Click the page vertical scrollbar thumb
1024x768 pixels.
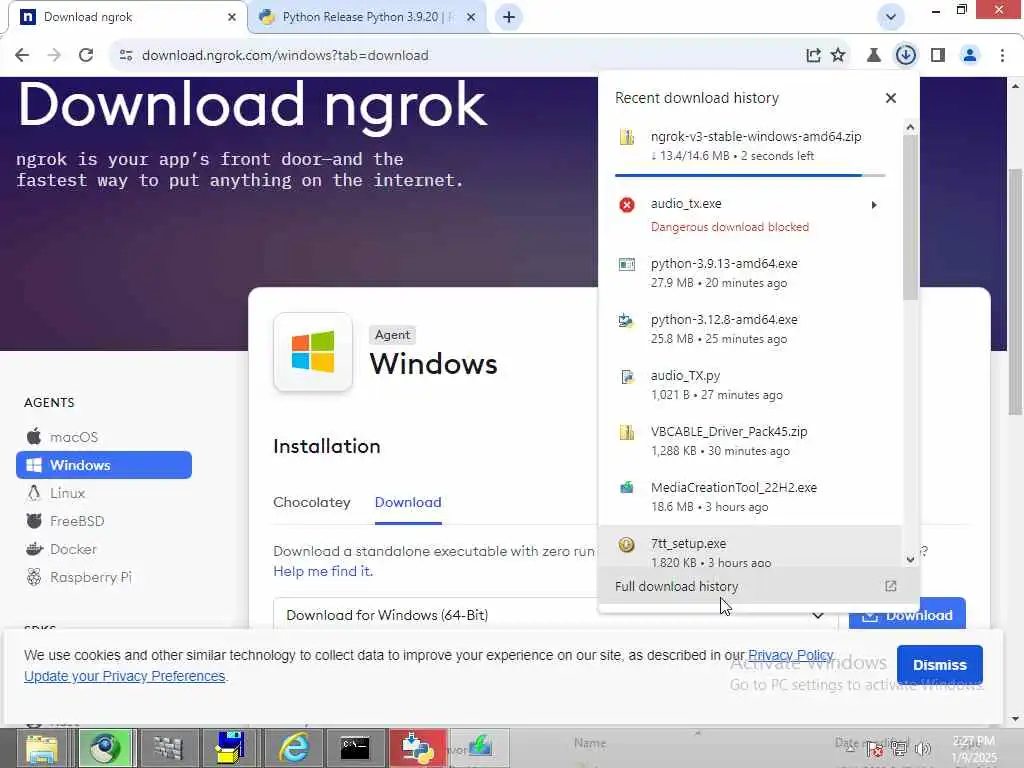[x=1015, y=291]
